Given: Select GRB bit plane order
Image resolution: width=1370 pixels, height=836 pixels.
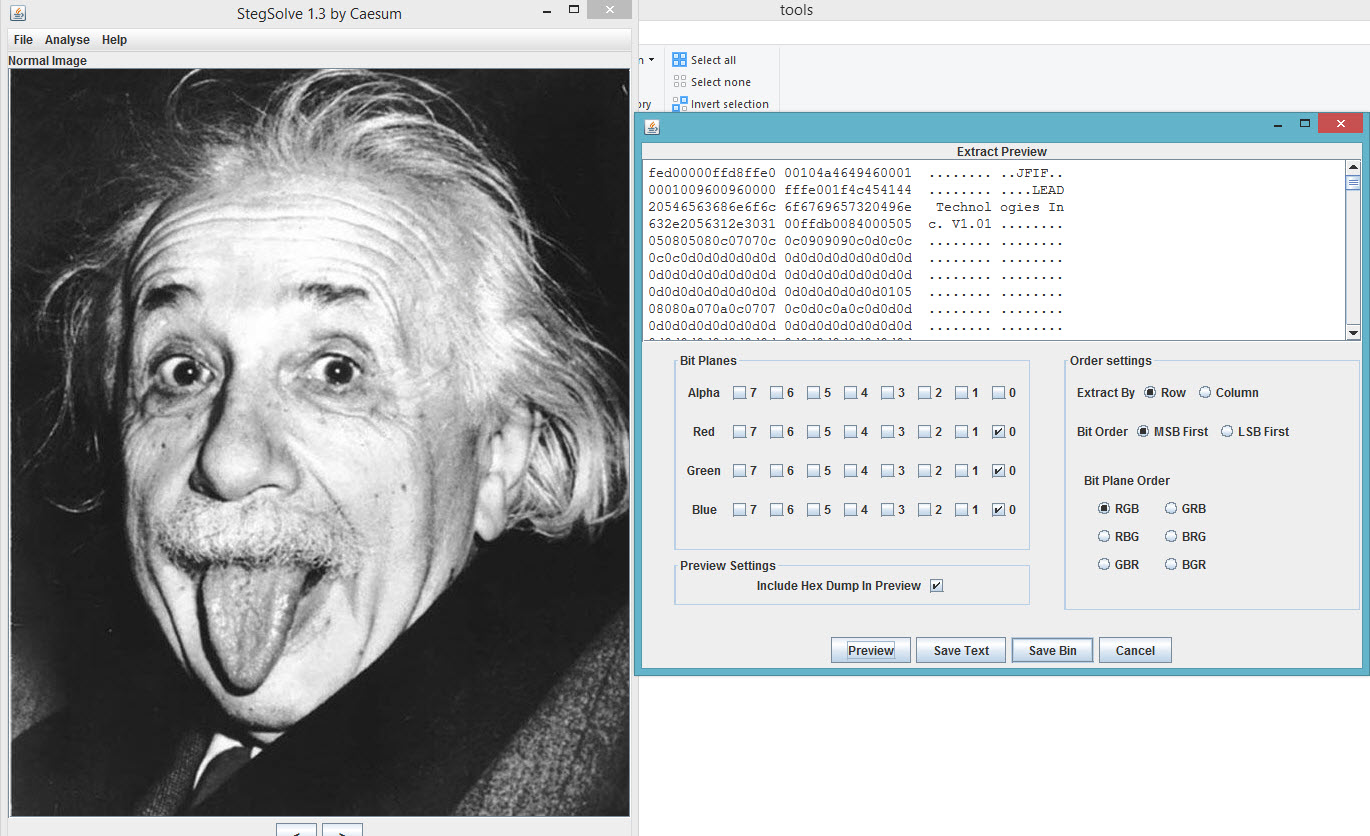Looking at the screenshot, I should click(x=1171, y=509).
